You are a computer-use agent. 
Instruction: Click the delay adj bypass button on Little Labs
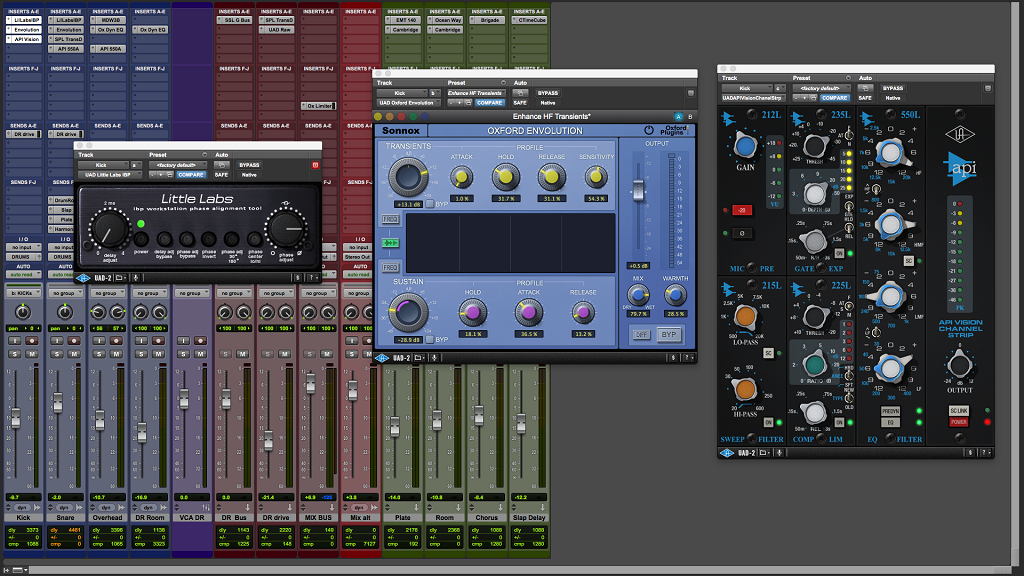pyautogui.click(x=164, y=239)
